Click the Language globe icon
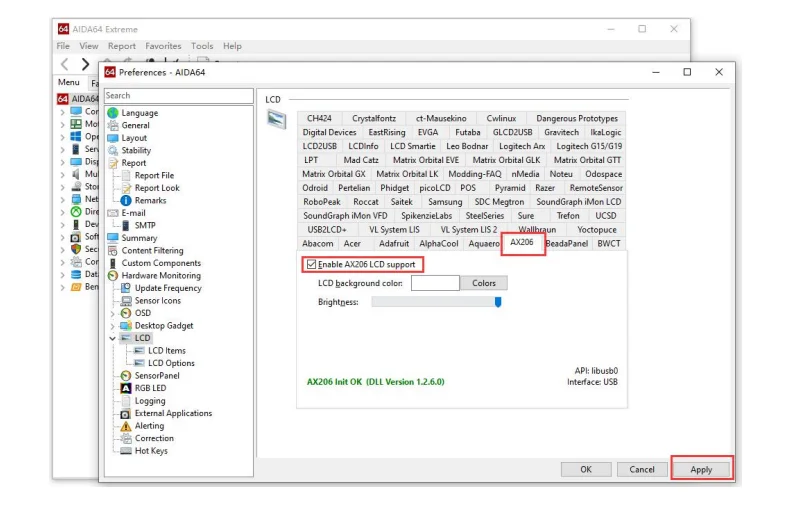Image resolution: width=806 pixels, height=524 pixels. tap(113, 113)
